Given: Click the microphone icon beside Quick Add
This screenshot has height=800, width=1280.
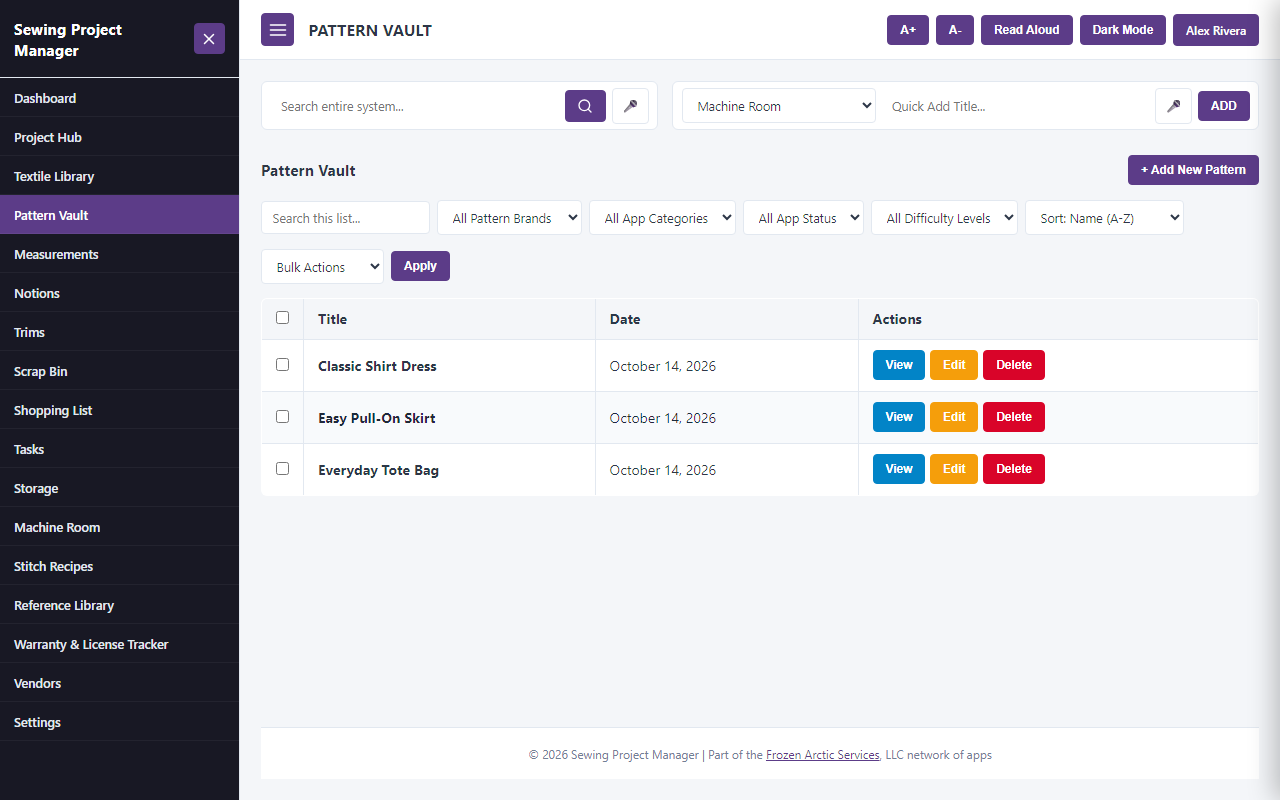Looking at the screenshot, I should [1173, 106].
